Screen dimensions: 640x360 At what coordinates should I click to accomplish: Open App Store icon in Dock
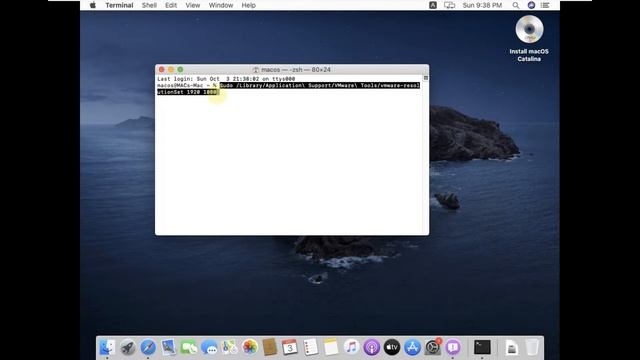click(x=412, y=348)
